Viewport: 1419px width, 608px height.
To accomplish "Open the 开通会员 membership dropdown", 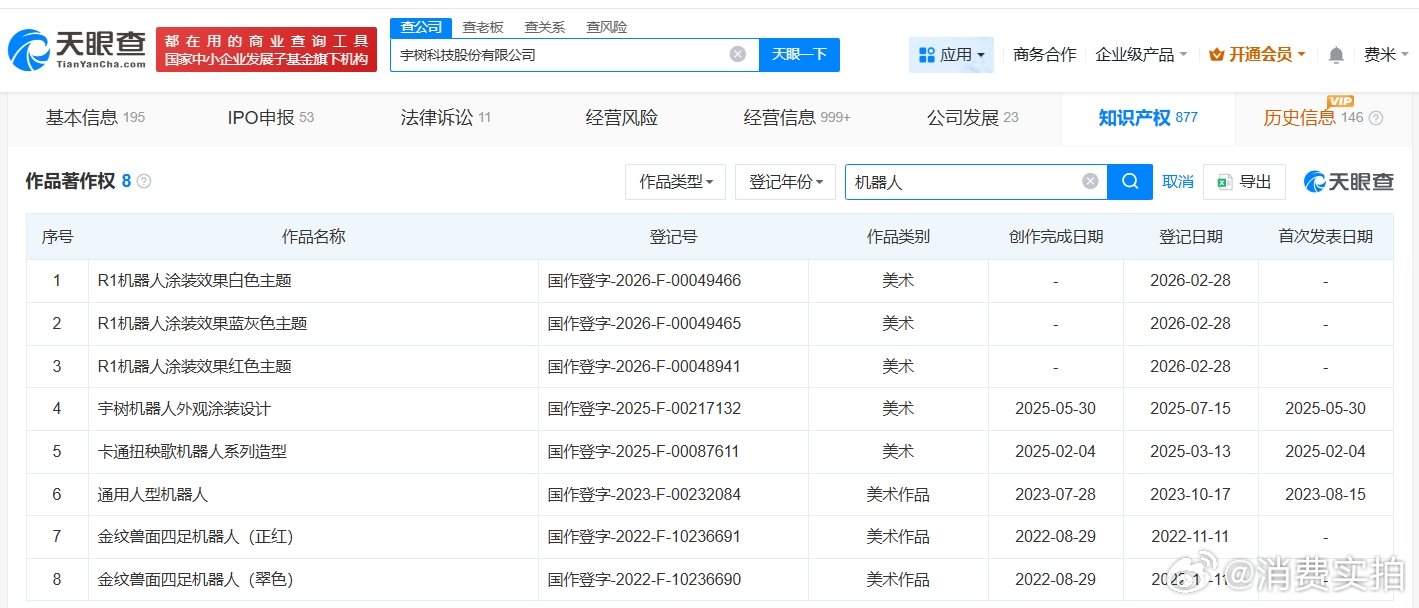I will click(x=1257, y=55).
